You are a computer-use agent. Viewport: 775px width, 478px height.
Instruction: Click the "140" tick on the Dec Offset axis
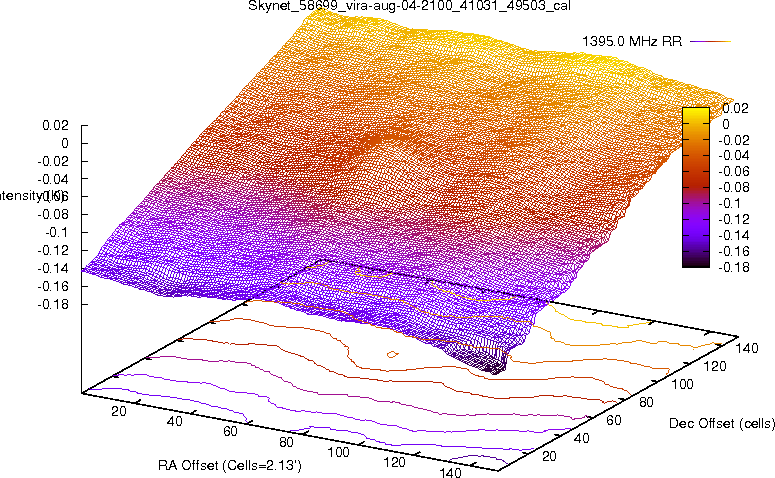[x=747, y=348]
